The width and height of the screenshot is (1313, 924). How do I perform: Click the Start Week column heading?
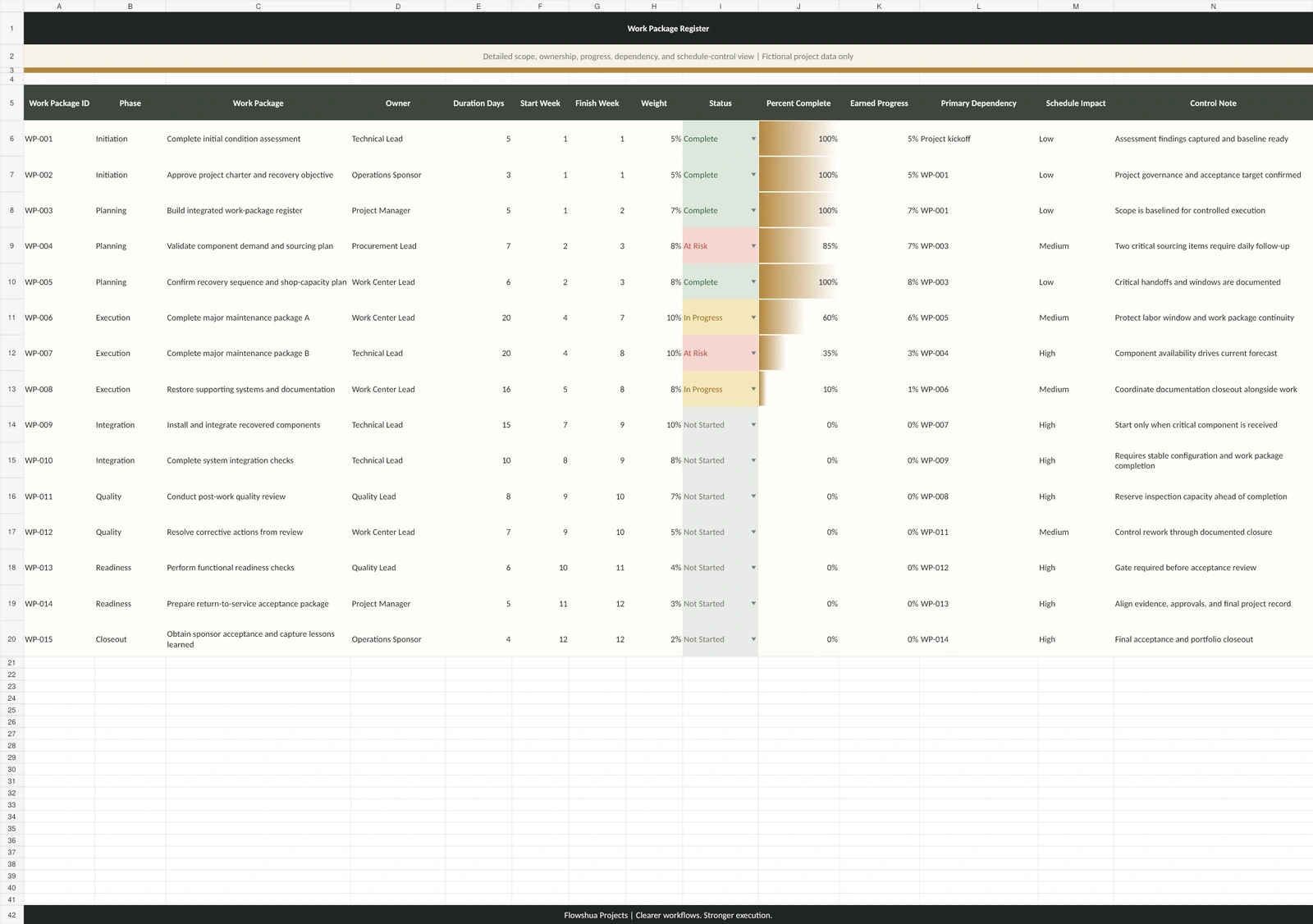click(540, 103)
